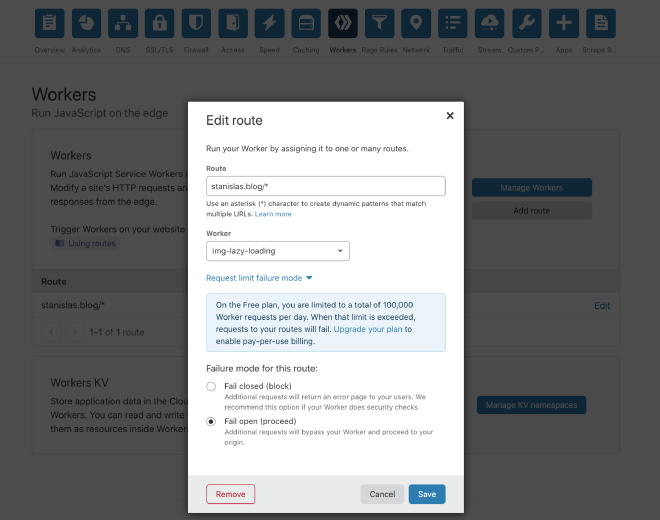
Task: Save the edited route
Action: pos(427,494)
